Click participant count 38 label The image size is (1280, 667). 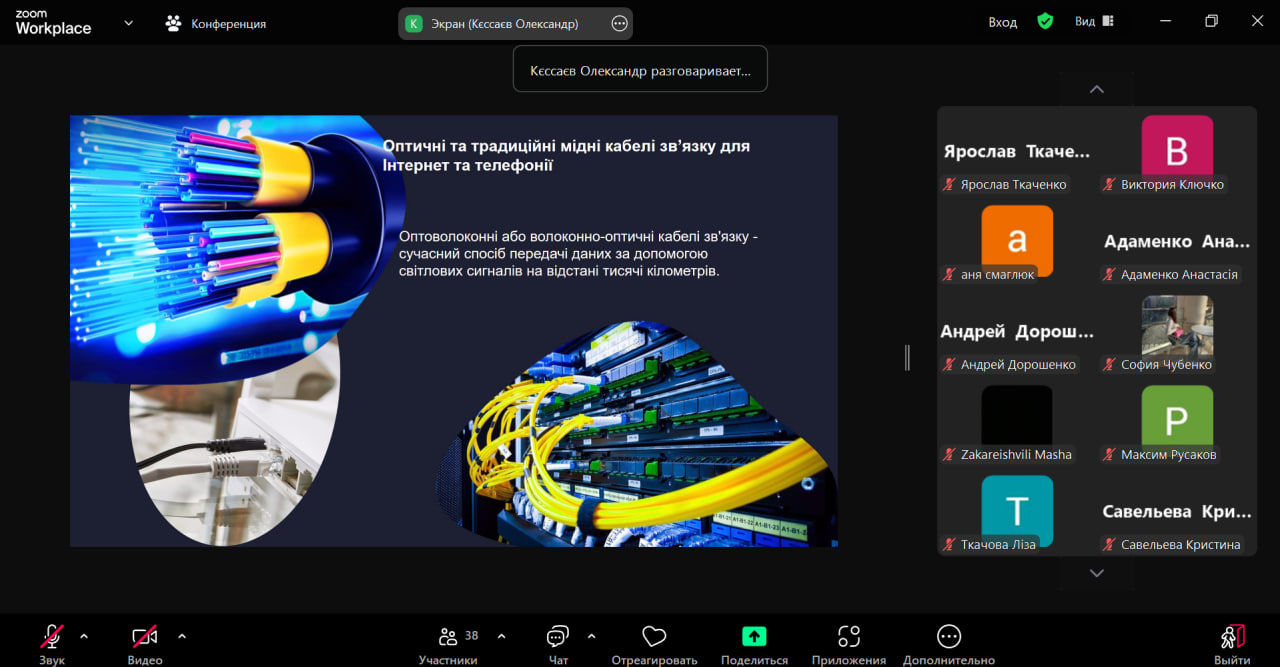[x=472, y=635]
